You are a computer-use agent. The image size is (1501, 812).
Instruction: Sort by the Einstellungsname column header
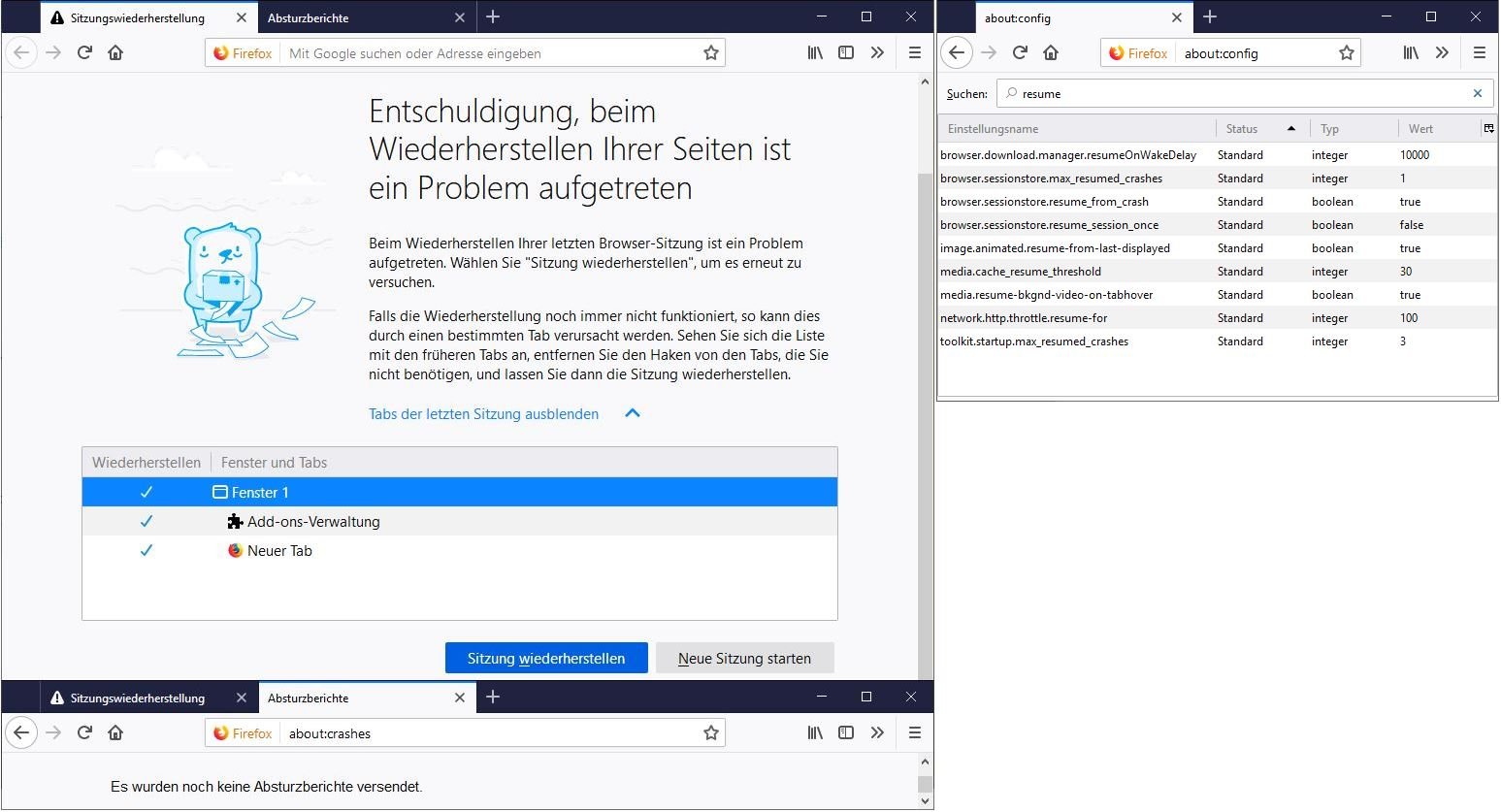click(1077, 128)
